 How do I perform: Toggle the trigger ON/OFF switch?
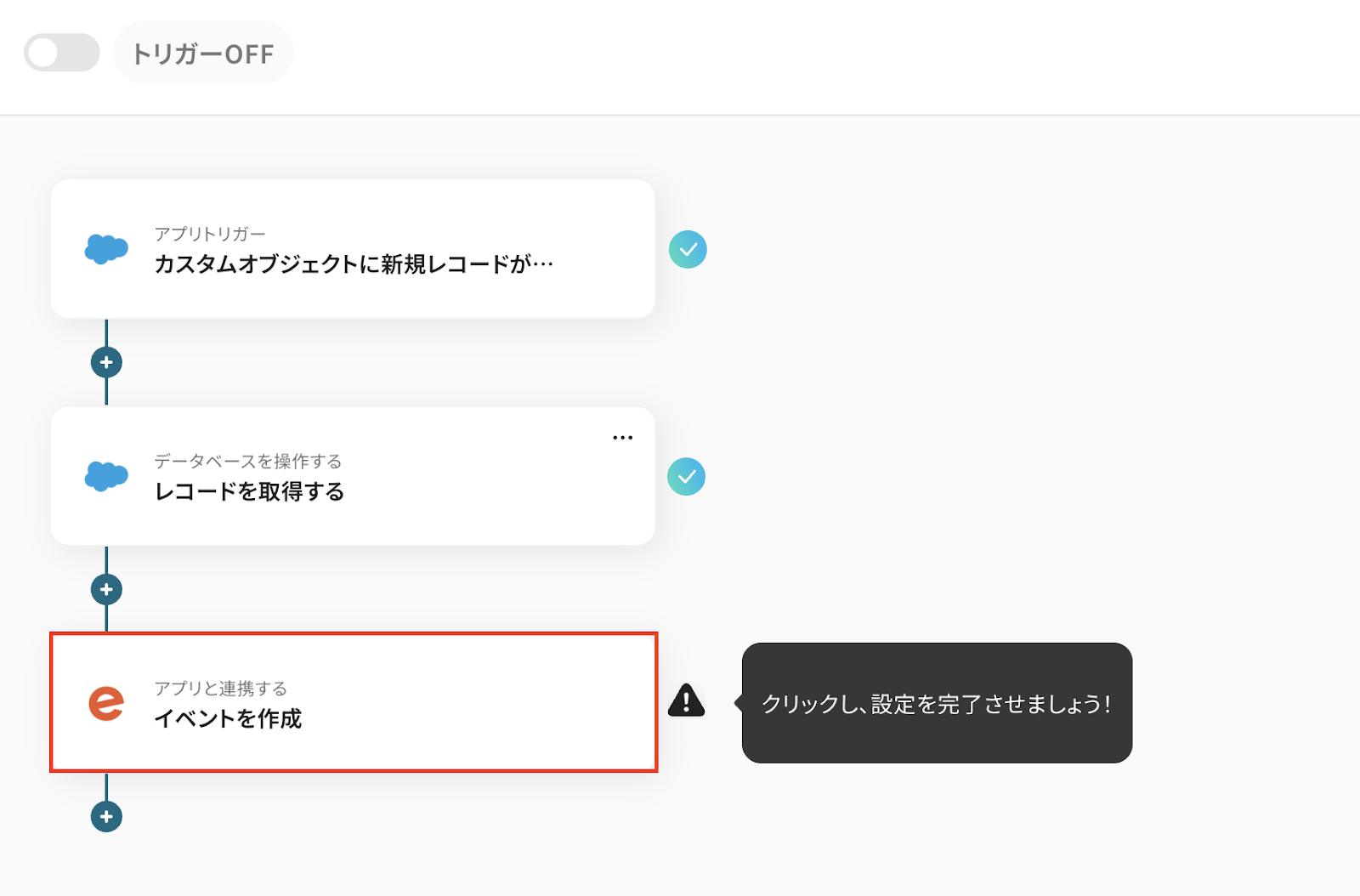tap(61, 53)
